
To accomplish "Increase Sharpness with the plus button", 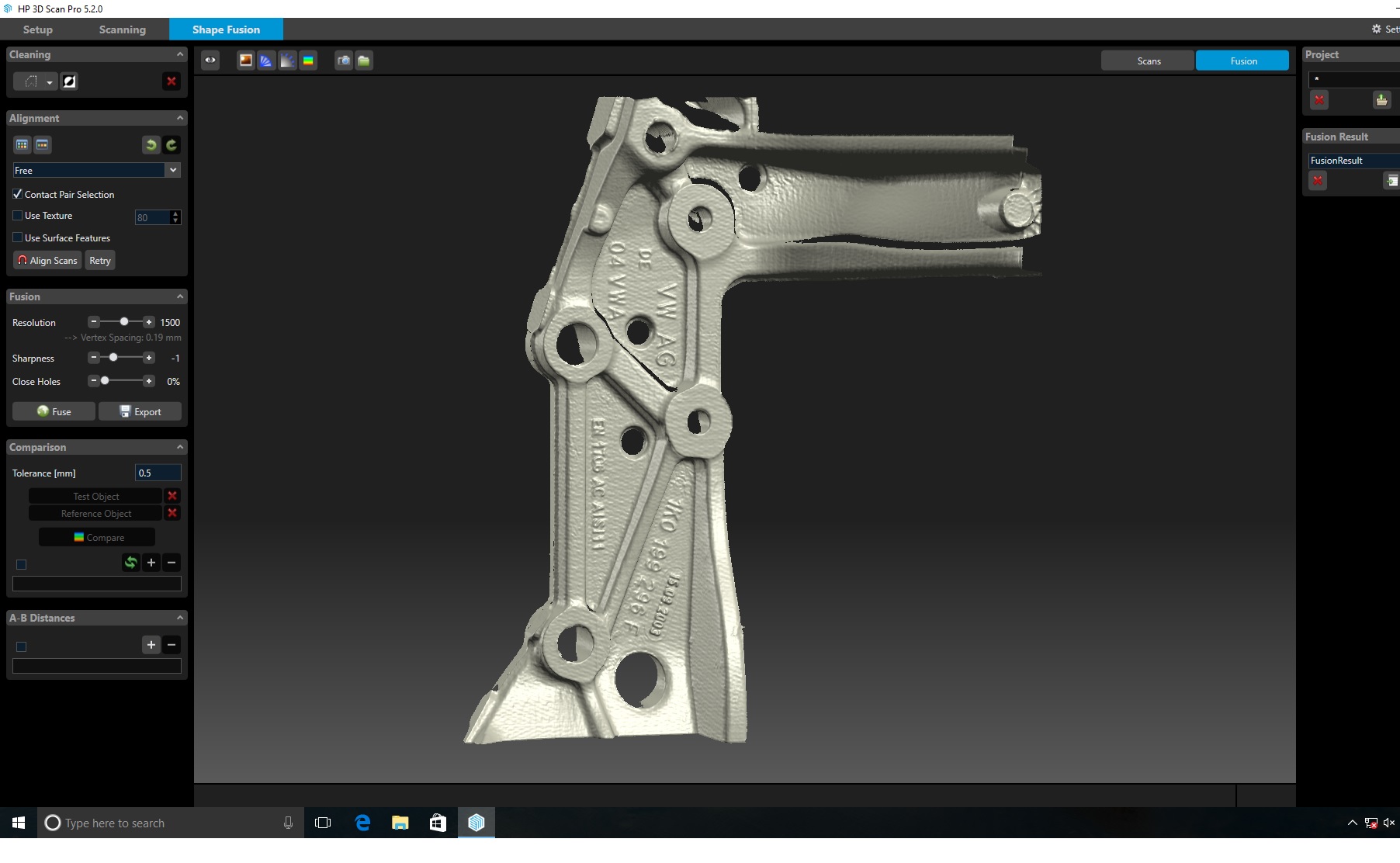I will [x=149, y=358].
